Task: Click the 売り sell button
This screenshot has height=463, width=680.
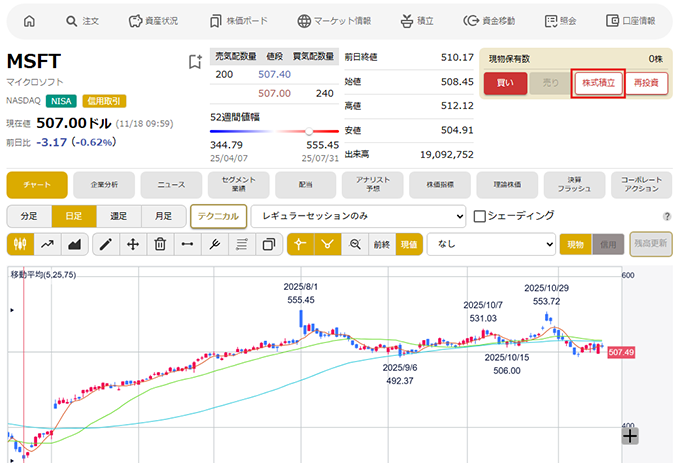Action: coord(550,83)
